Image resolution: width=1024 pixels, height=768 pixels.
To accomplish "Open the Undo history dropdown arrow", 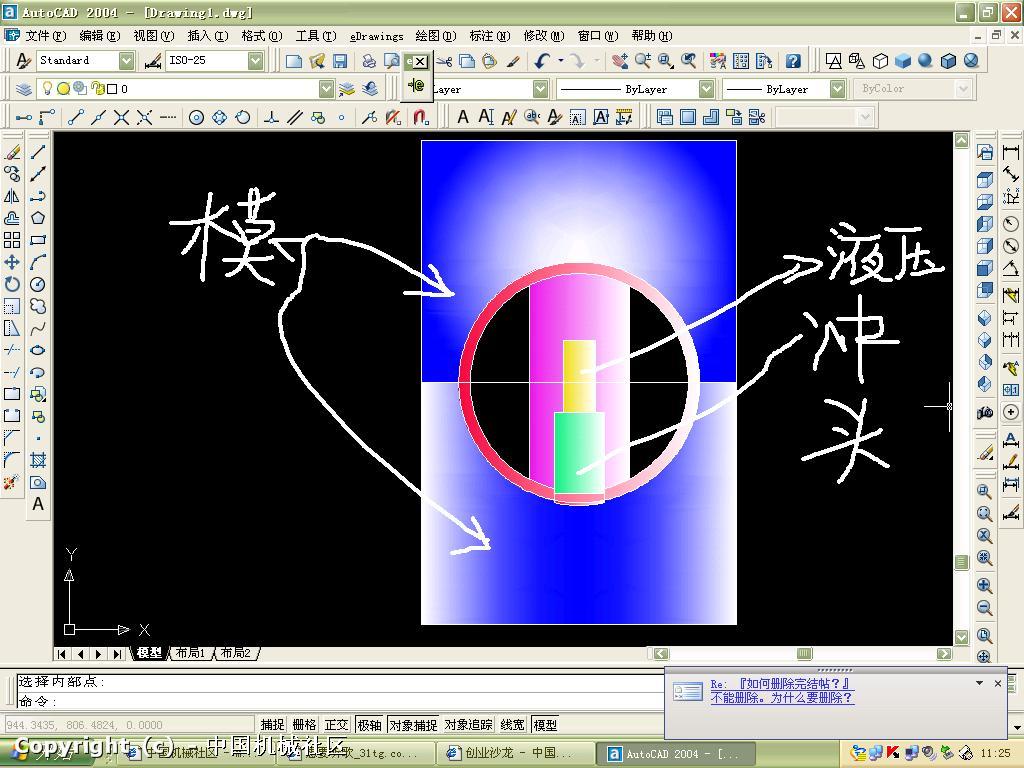I will pos(561,61).
